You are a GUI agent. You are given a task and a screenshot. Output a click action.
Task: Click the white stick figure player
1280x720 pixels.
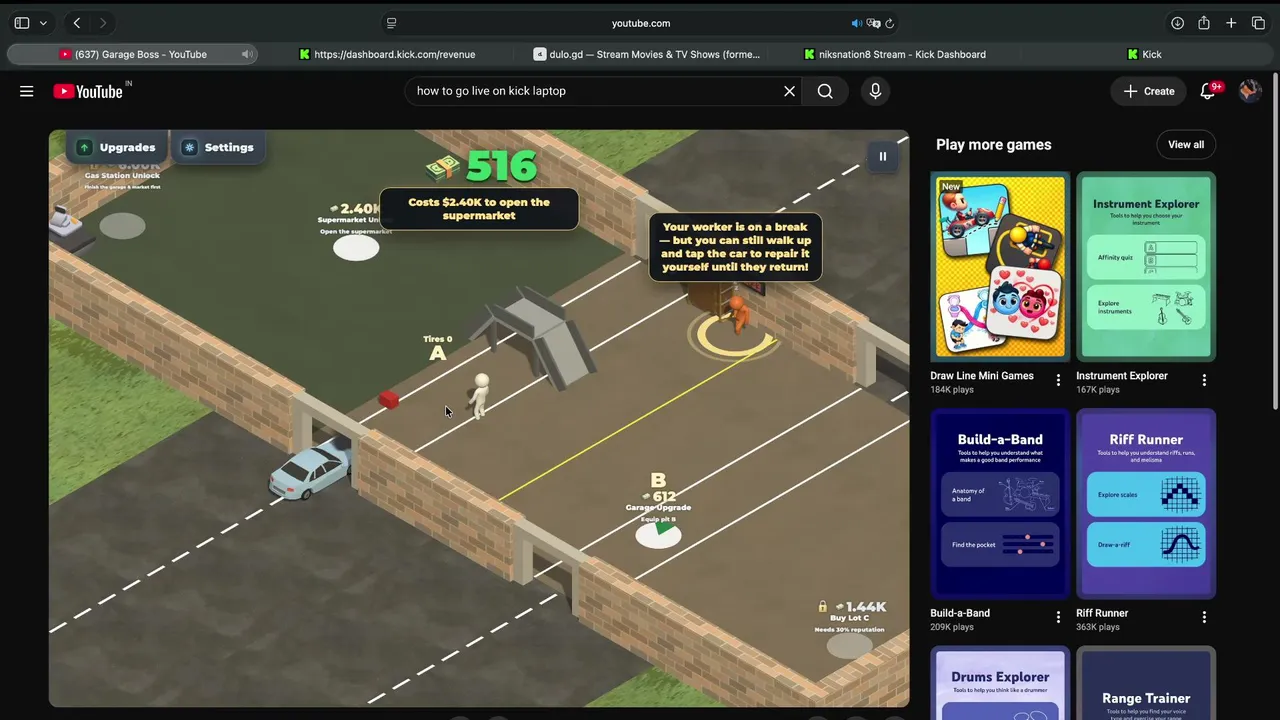pos(481,396)
